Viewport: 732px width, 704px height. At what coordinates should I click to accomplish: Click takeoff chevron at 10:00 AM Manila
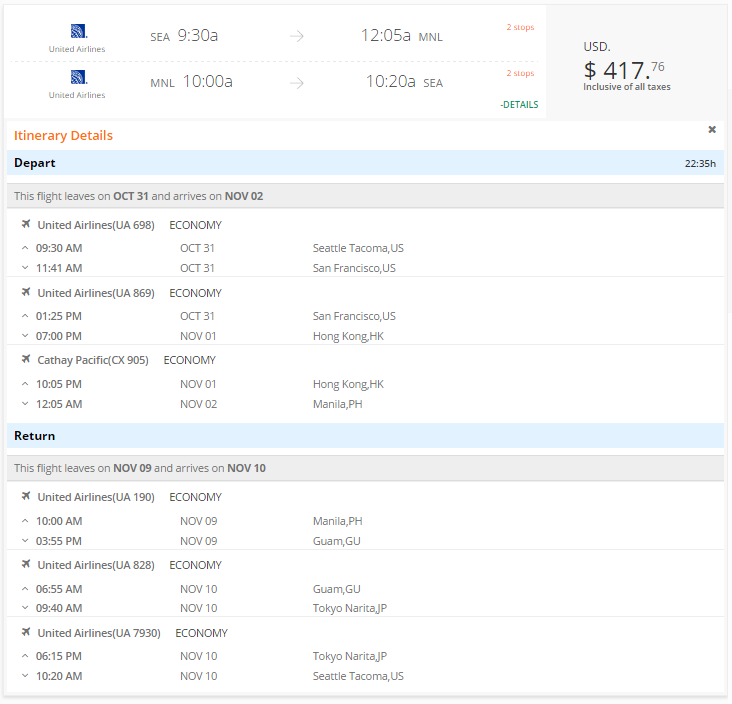(25, 521)
